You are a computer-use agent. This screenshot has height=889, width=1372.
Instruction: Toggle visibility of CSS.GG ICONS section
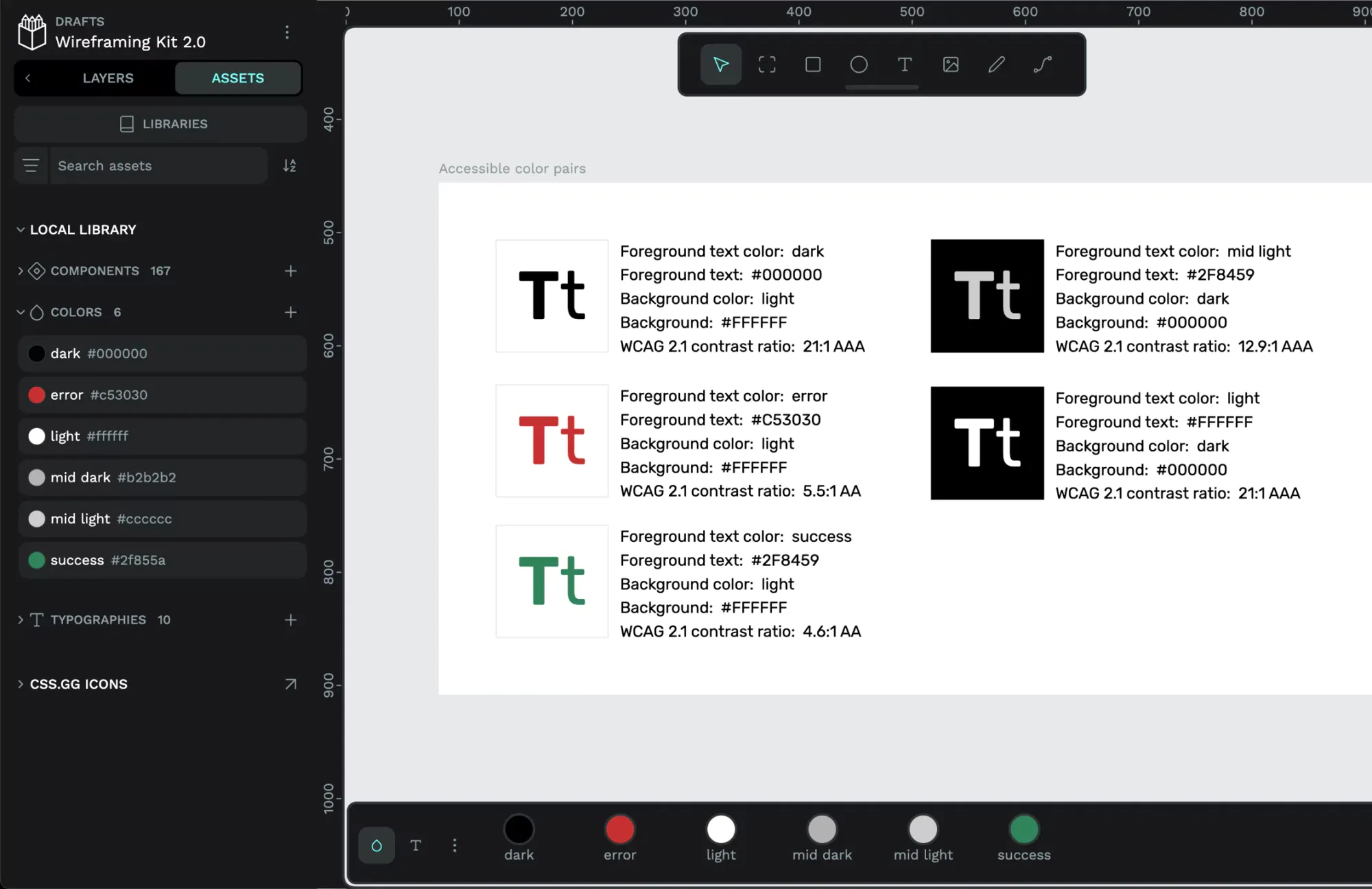coord(20,683)
